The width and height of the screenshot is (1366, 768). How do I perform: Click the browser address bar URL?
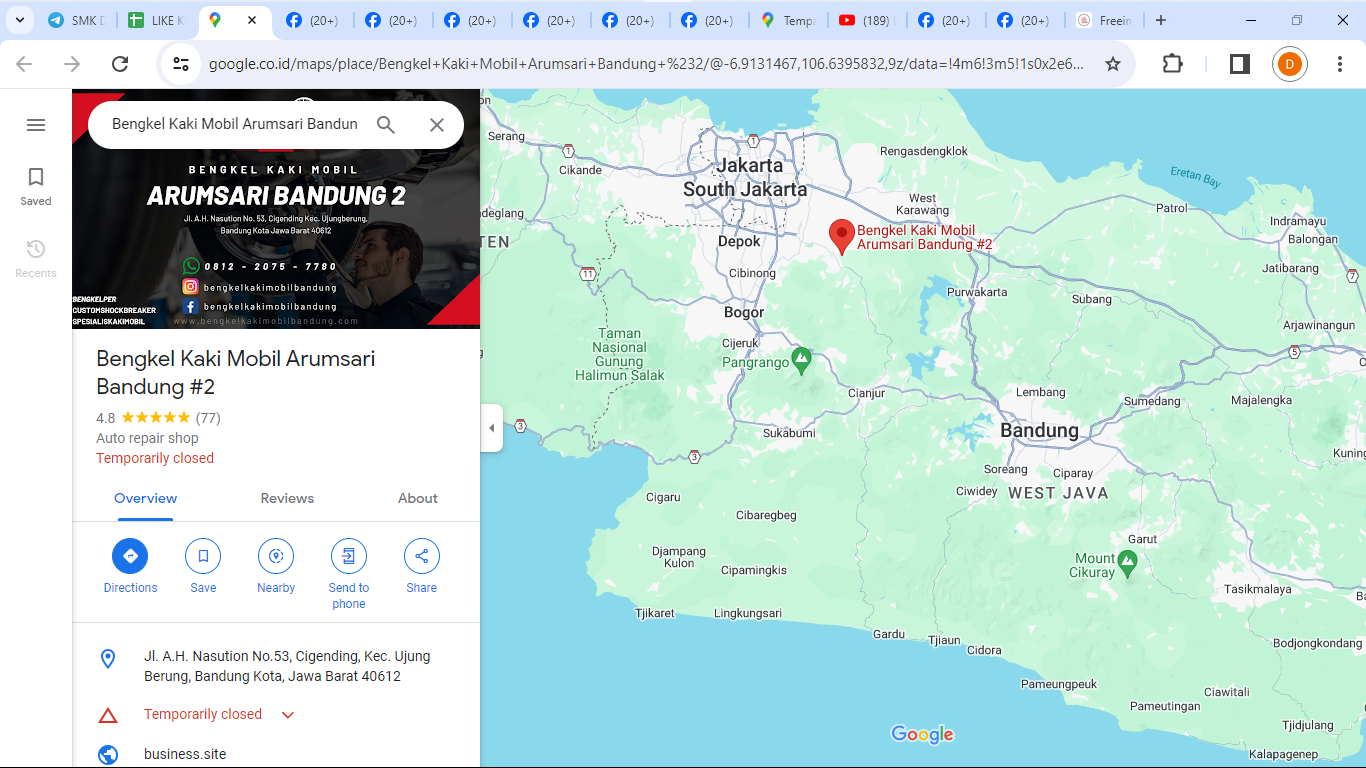pos(646,64)
